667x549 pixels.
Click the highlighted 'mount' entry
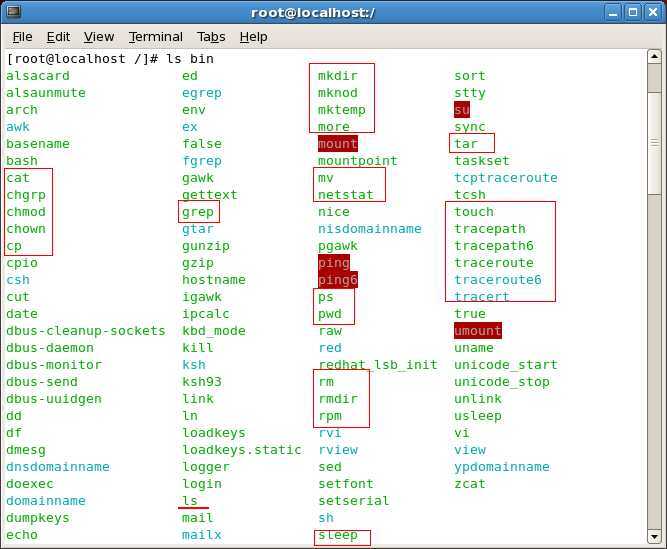point(338,144)
